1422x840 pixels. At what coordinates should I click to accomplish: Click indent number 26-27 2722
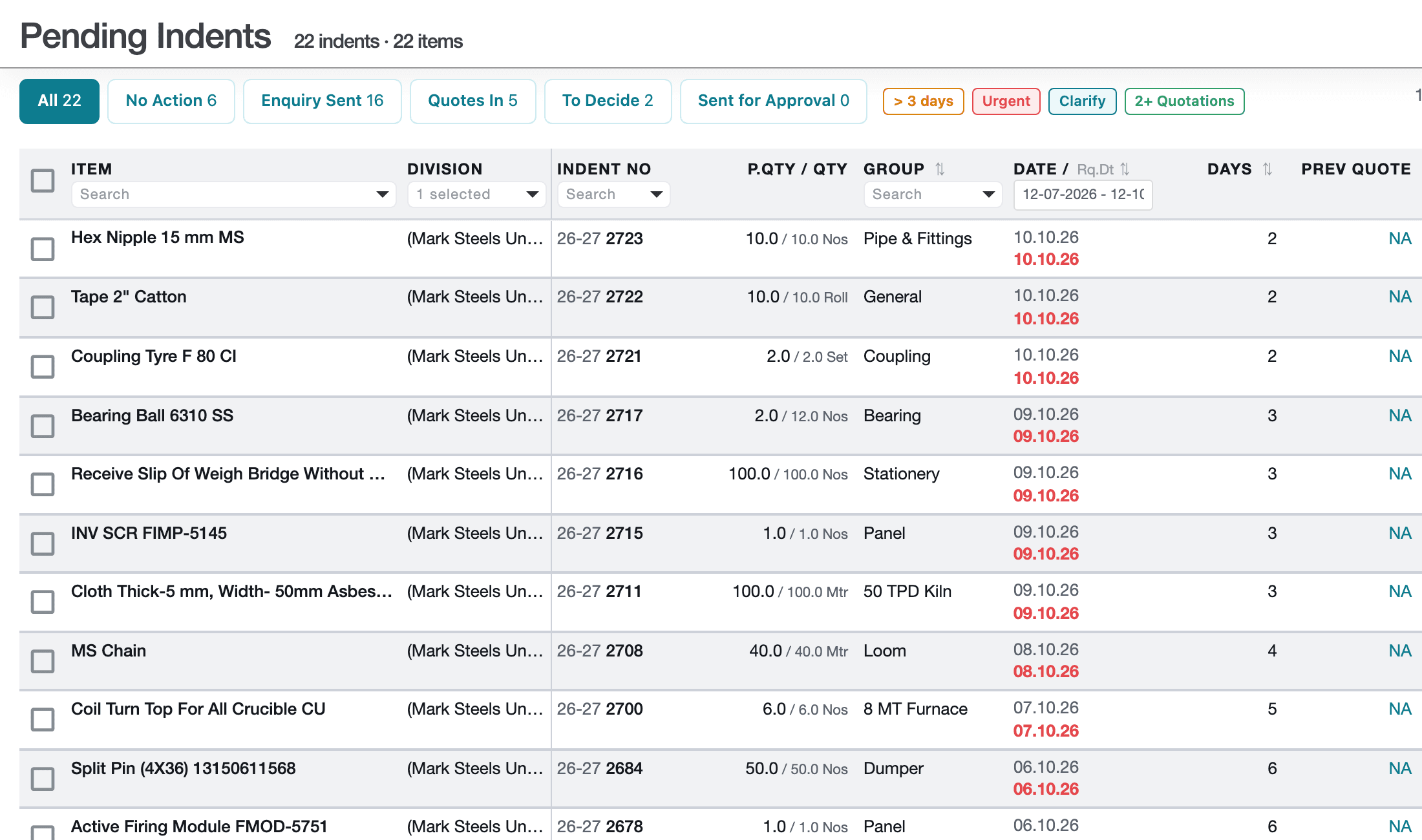[600, 297]
